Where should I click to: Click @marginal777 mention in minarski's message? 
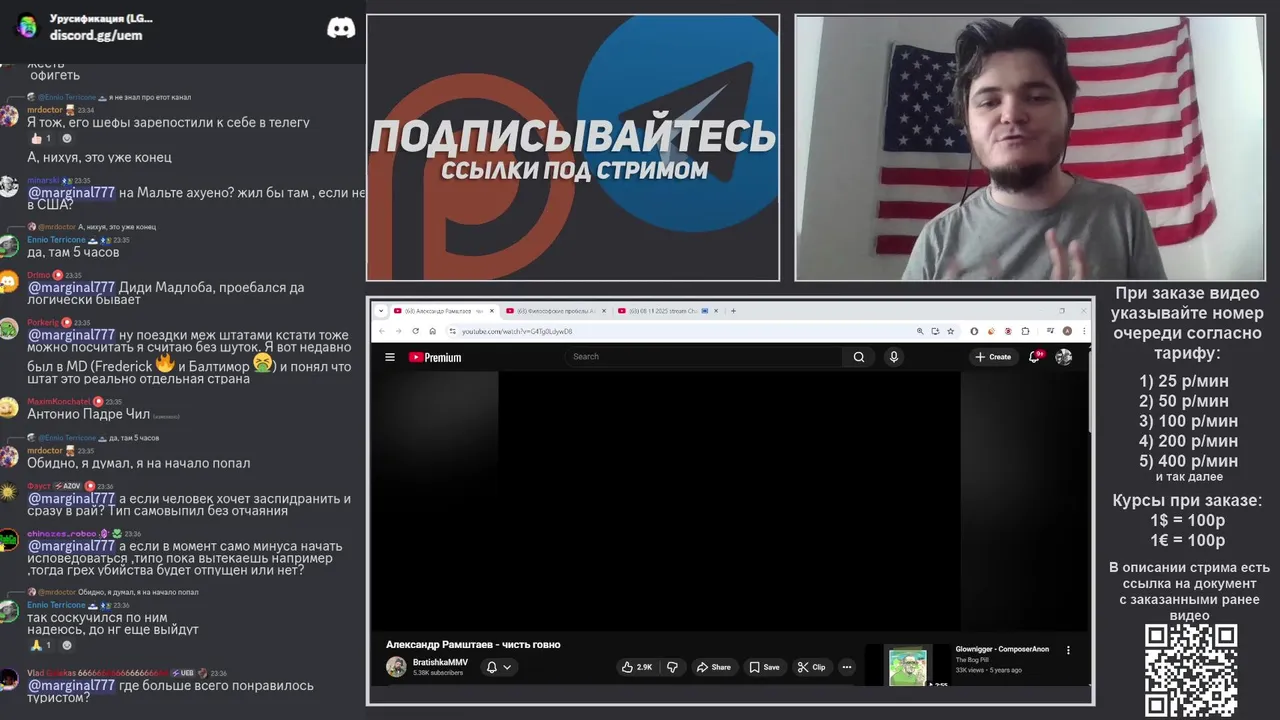coord(71,192)
